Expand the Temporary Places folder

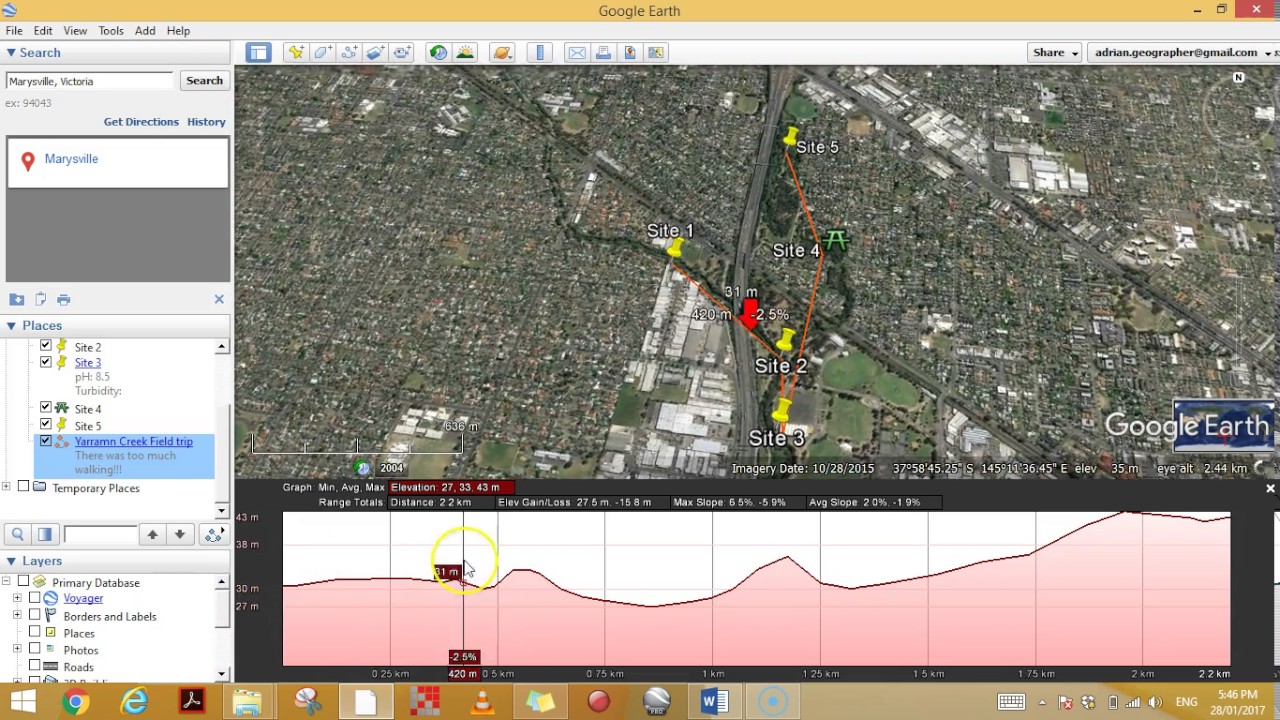point(7,487)
